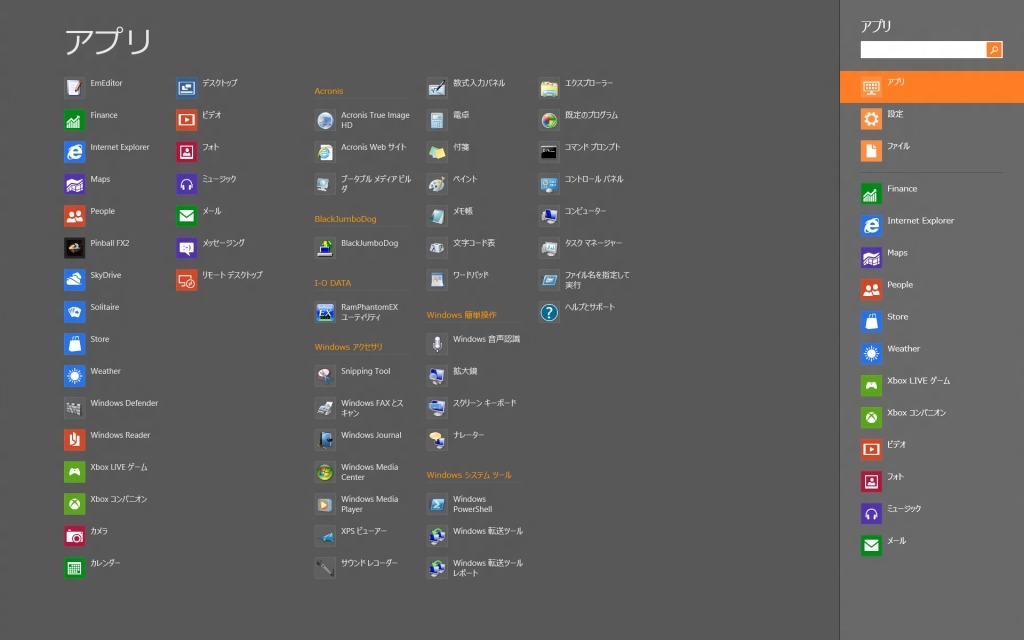The width and height of the screenshot is (1024, 640).
Task: Open the SkyDrive app
Action: (x=74, y=280)
